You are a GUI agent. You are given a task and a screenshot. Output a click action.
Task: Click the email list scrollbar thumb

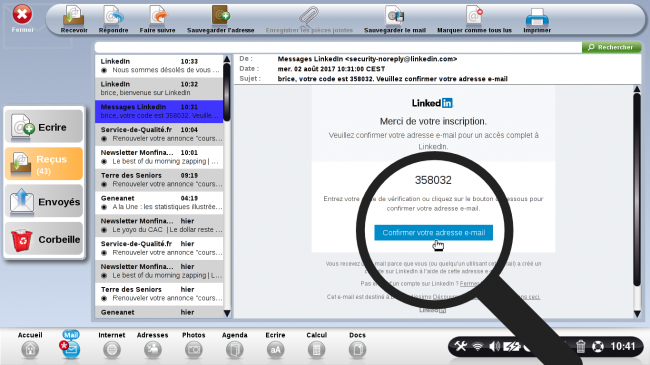(227, 92)
